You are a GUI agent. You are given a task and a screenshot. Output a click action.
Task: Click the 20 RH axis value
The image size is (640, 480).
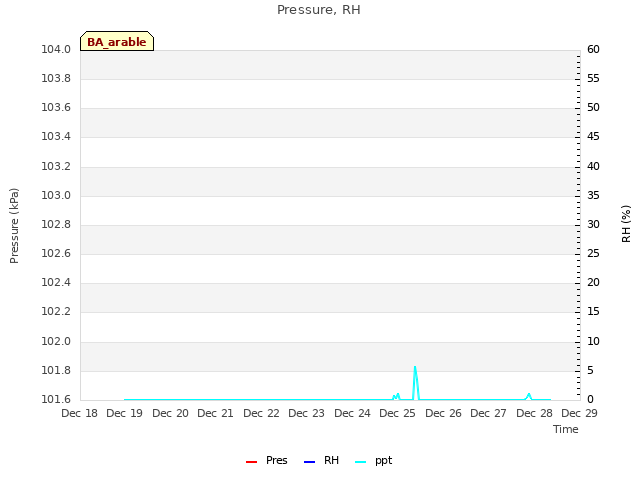pyautogui.click(x=593, y=282)
